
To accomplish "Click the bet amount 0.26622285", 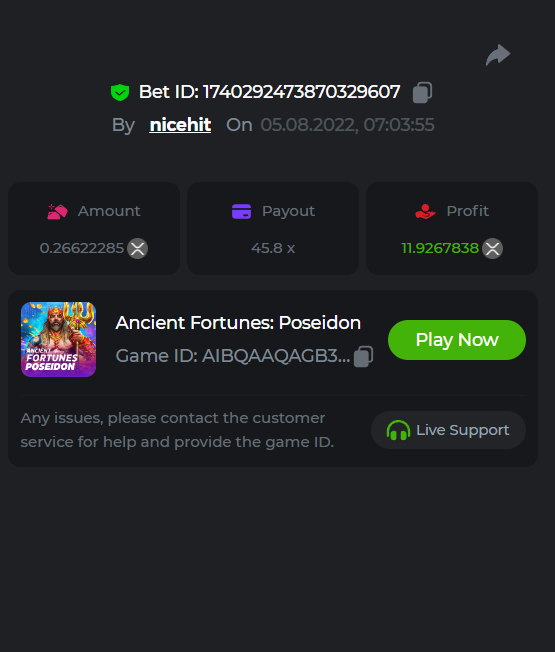I will pyautogui.click(x=82, y=248).
